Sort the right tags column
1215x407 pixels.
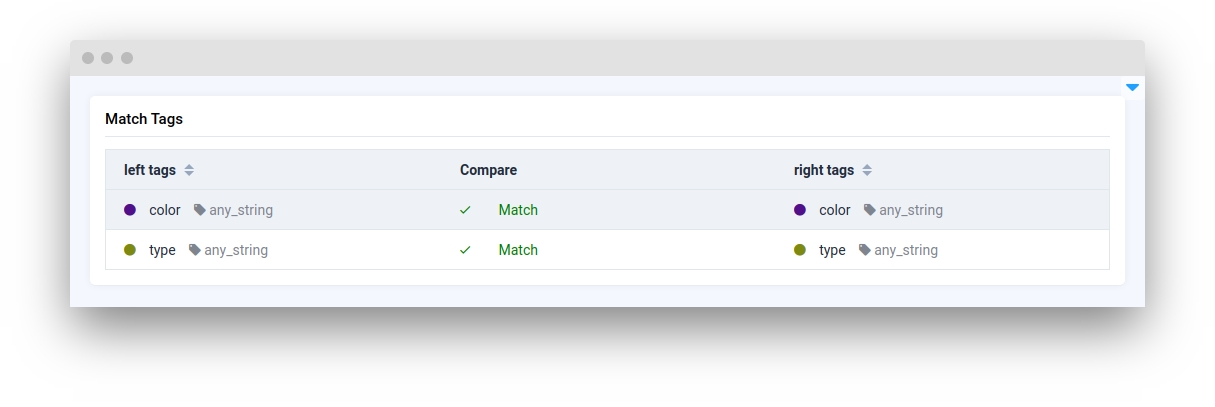pyautogui.click(x=867, y=170)
